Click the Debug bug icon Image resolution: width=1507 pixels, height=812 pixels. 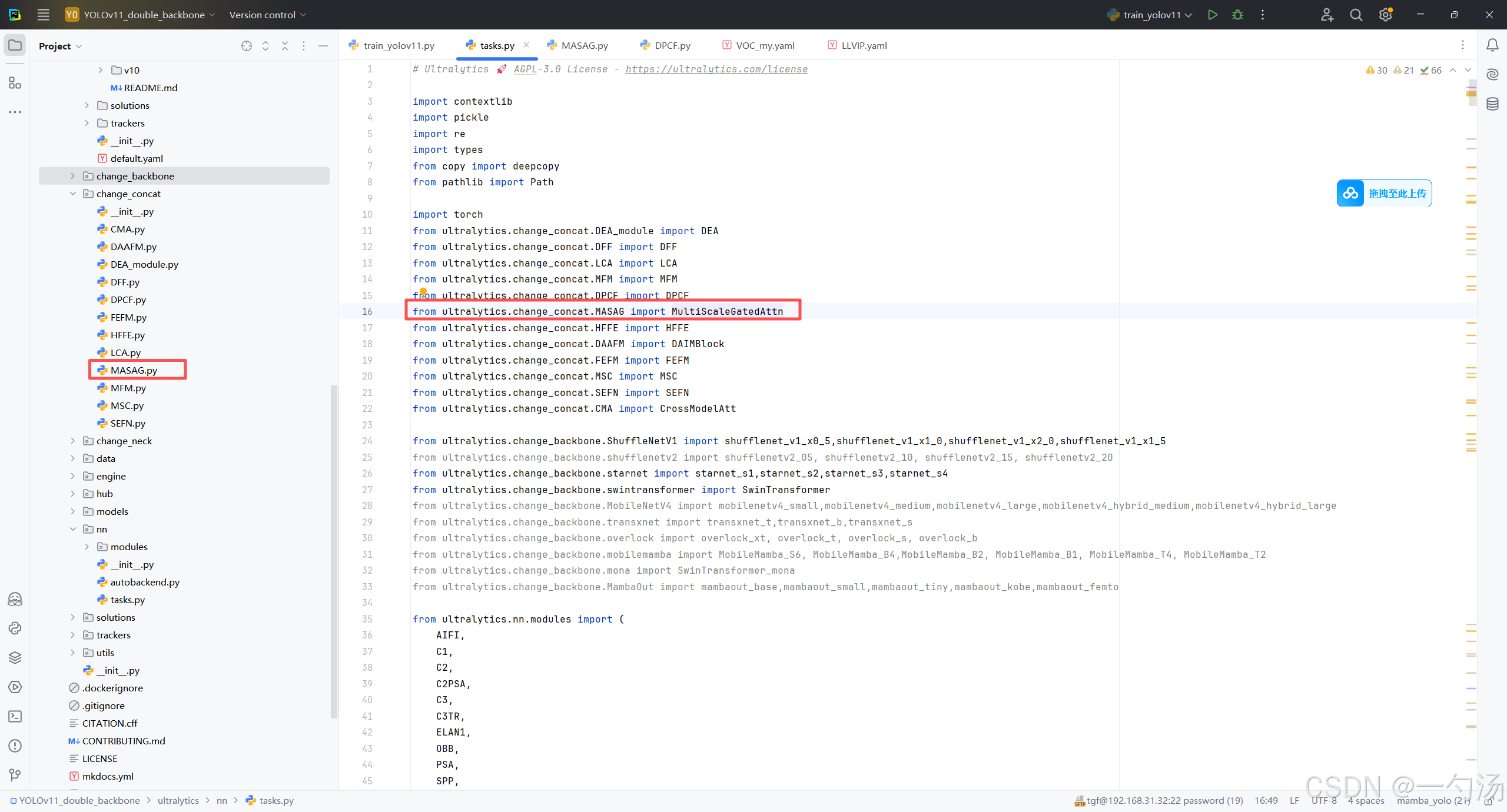coord(1237,15)
